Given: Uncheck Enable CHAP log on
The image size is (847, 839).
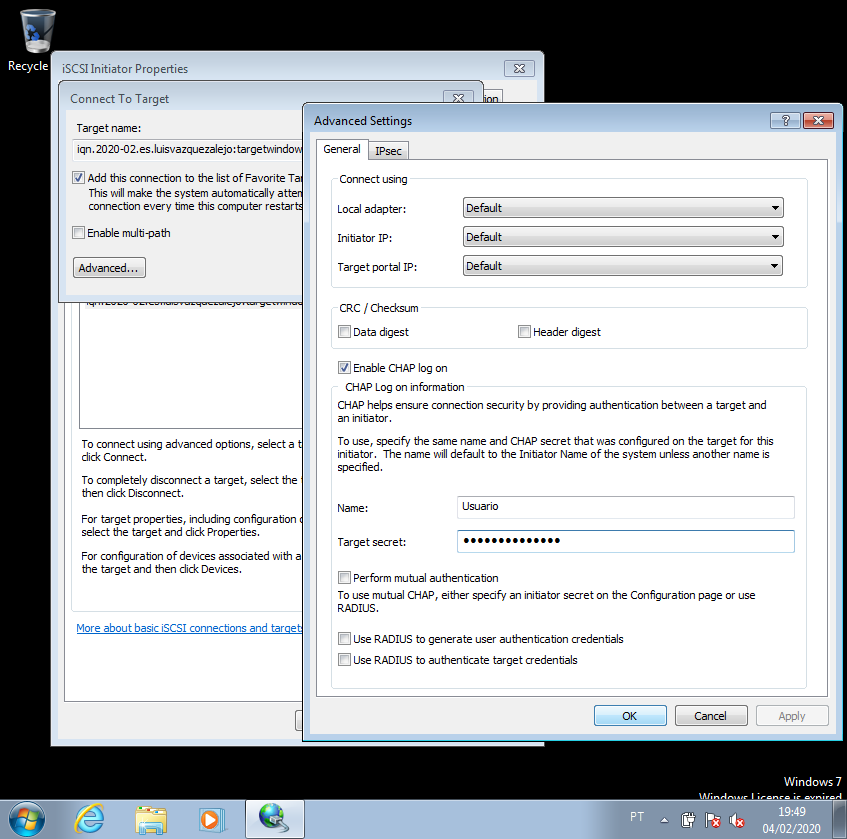Looking at the screenshot, I should click(345, 368).
